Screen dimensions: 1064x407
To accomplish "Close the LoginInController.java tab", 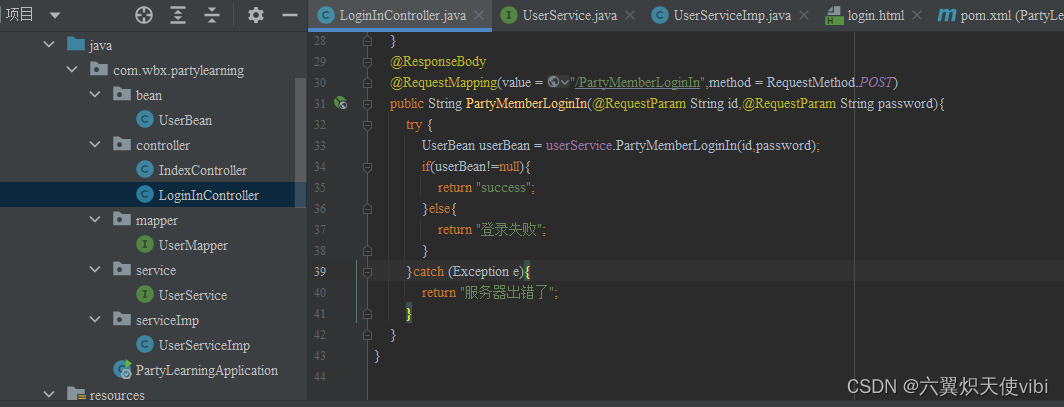I will (x=479, y=16).
